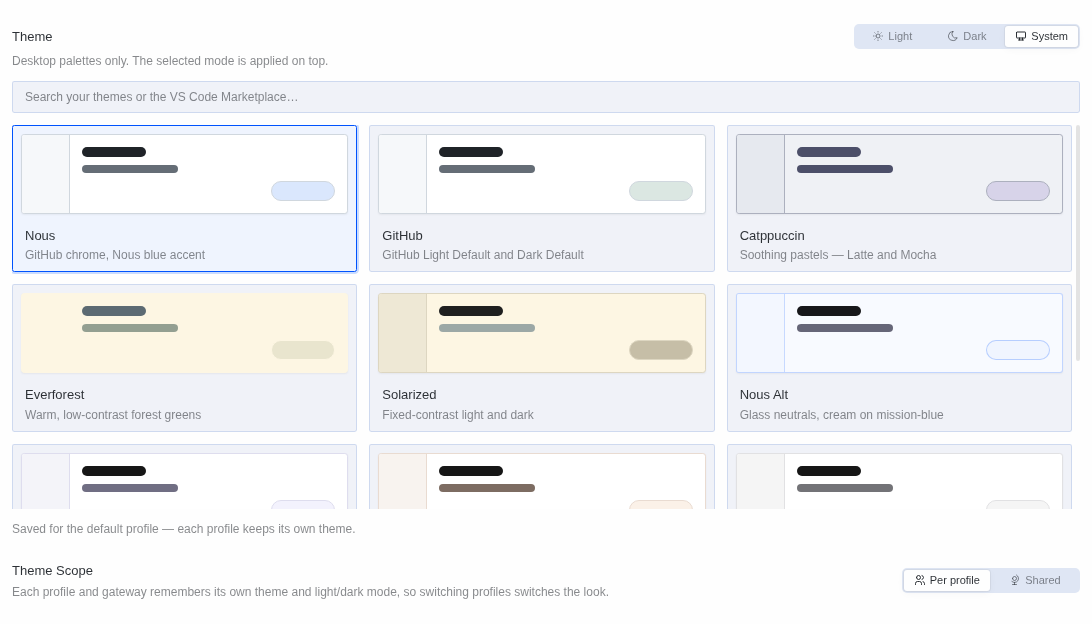
Task: Choose the GitHub theme card
Action: click(542, 198)
